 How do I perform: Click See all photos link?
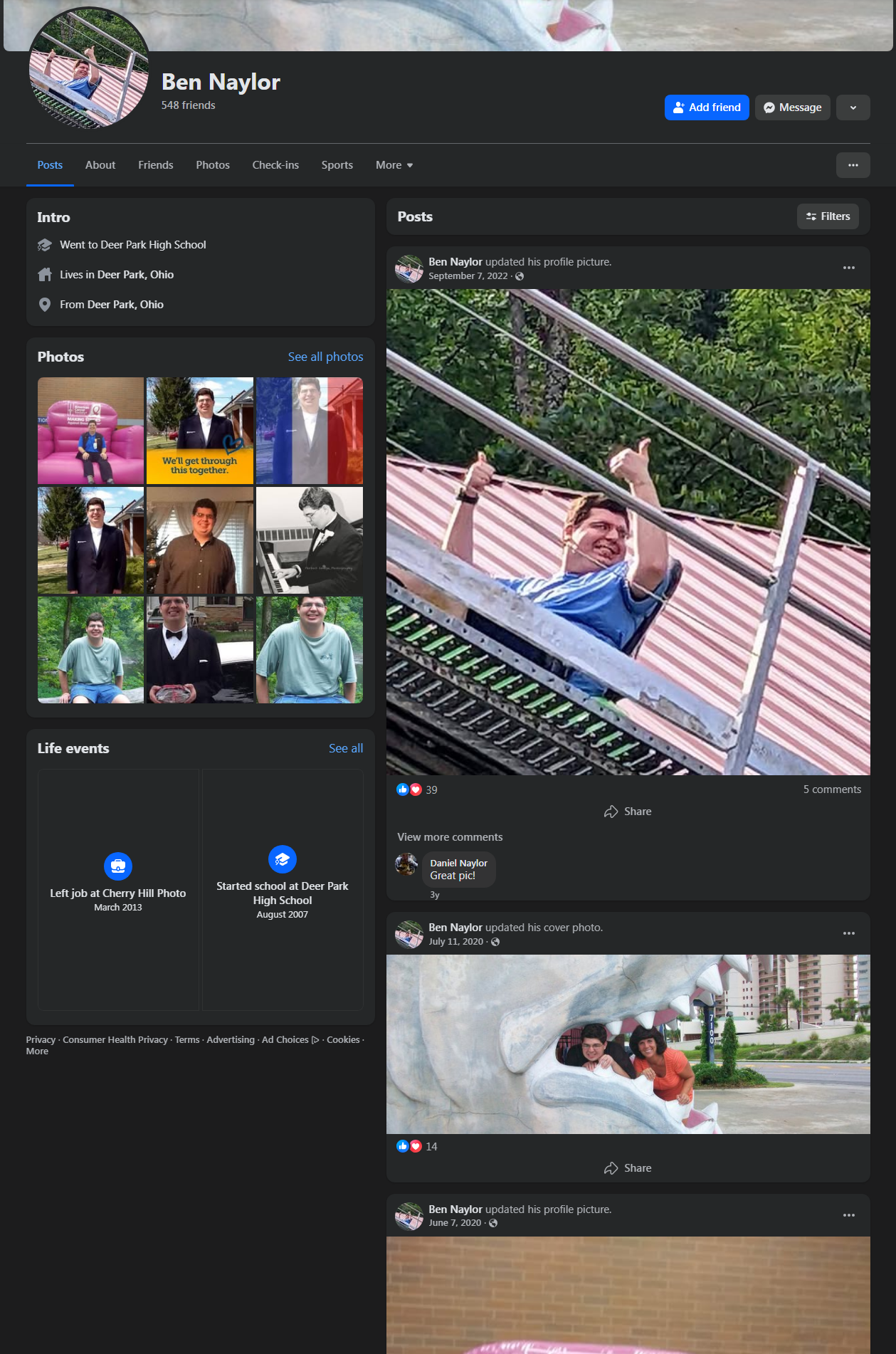pyautogui.click(x=325, y=357)
